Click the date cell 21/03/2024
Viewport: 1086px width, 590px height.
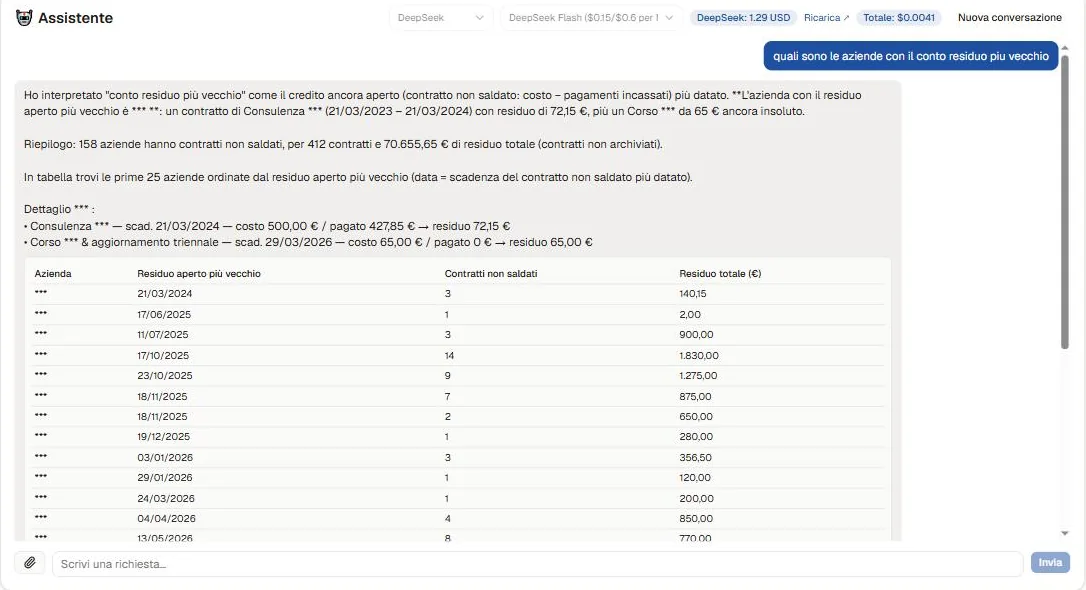165,294
